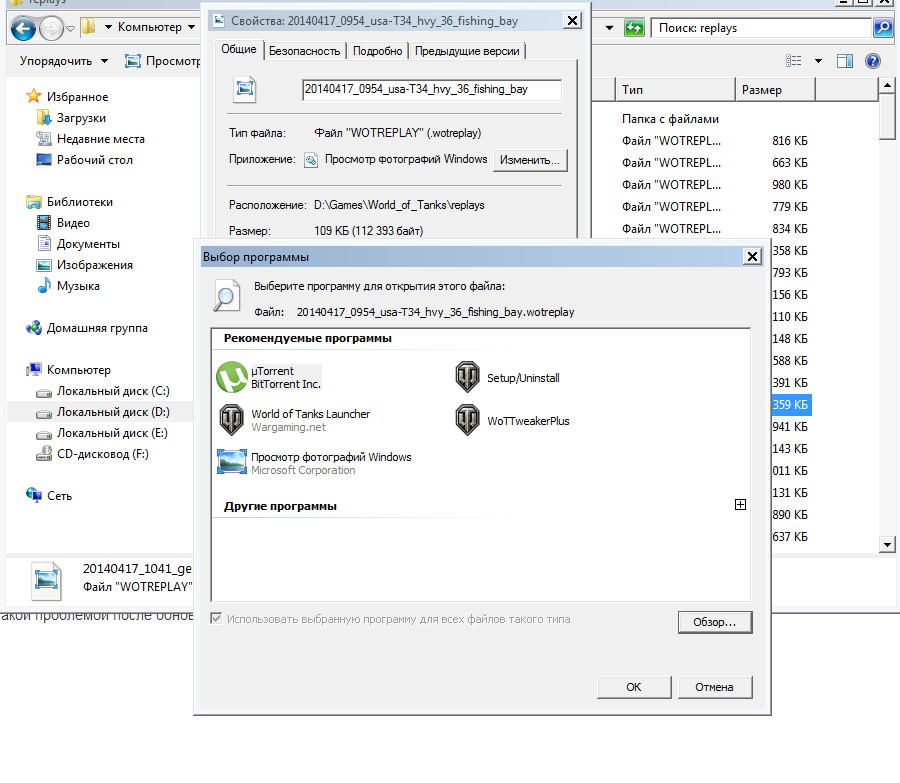This screenshot has height=783, width=900.
Task: Open Упорядочить dropdown menu
Action: 64,61
